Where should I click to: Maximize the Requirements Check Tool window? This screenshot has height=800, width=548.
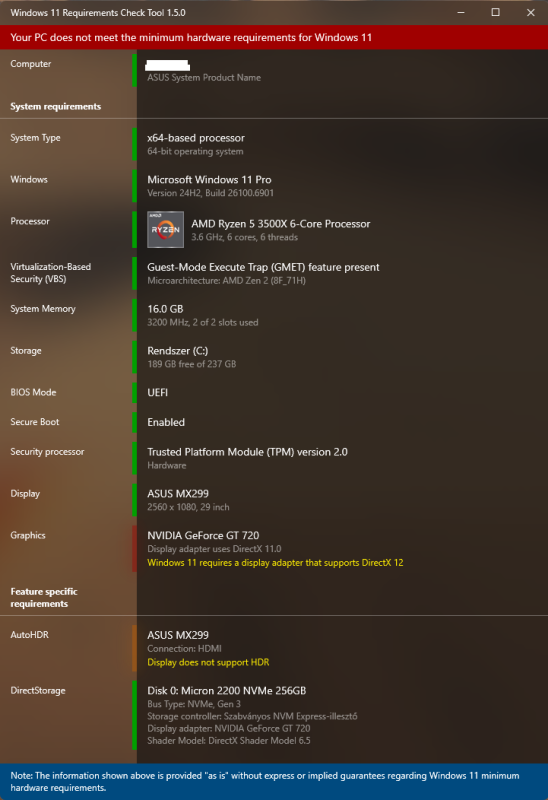[x=495, y=12]
